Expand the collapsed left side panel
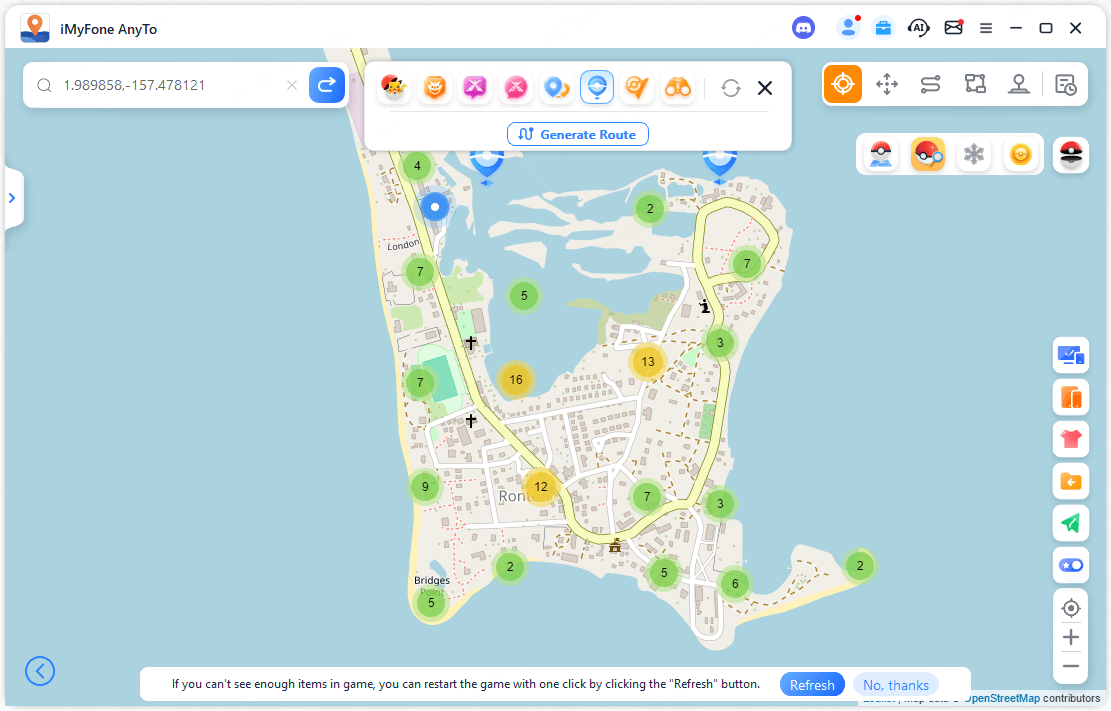1111x711 pixels. [12, 198]
